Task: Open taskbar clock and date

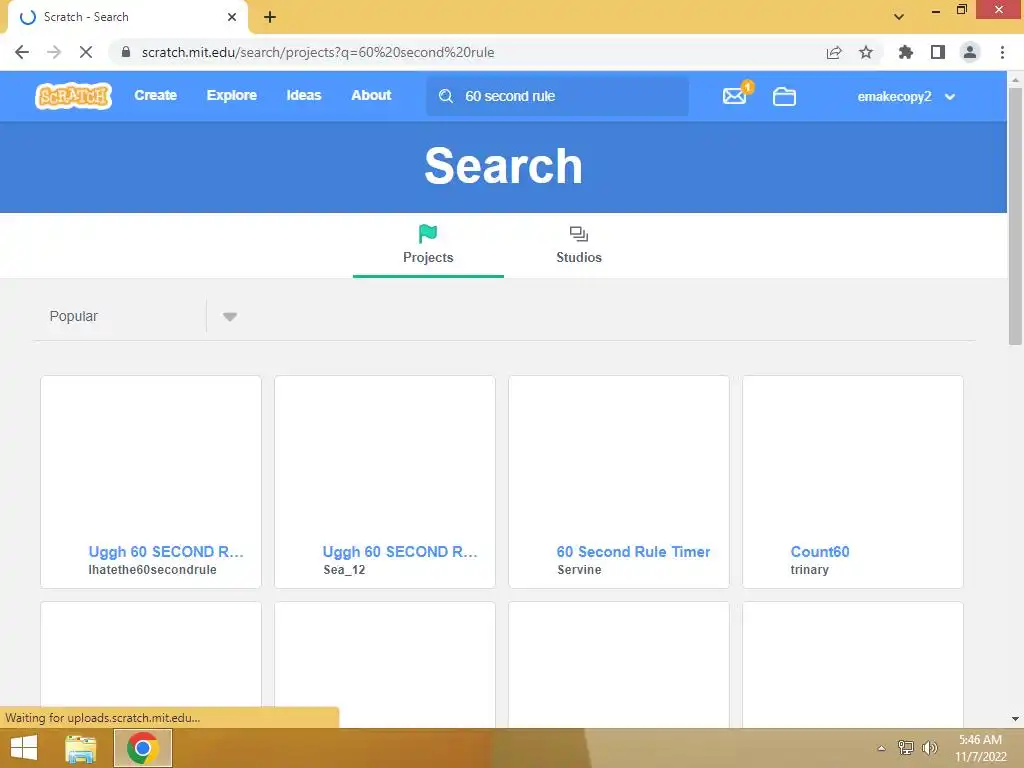Action: 980,748
